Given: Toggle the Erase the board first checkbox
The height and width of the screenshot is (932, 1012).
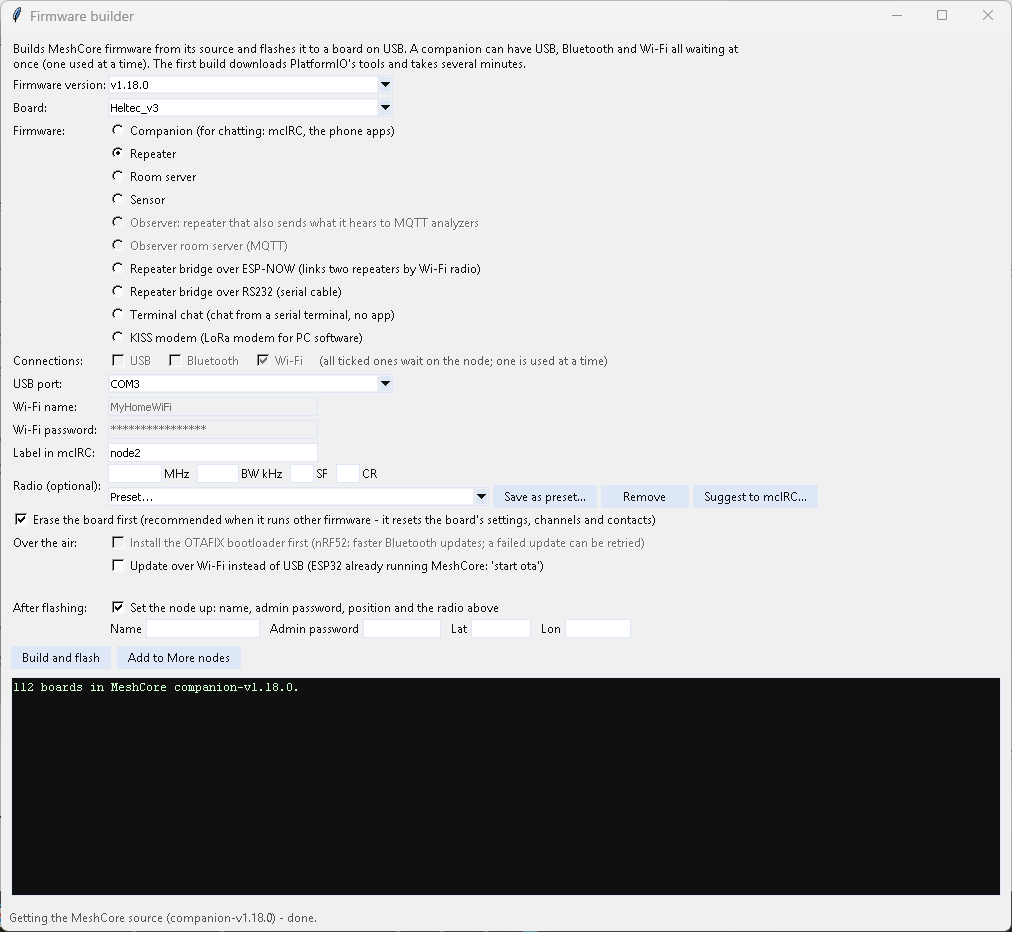Looking at the screenshot, I should (21, 520).
